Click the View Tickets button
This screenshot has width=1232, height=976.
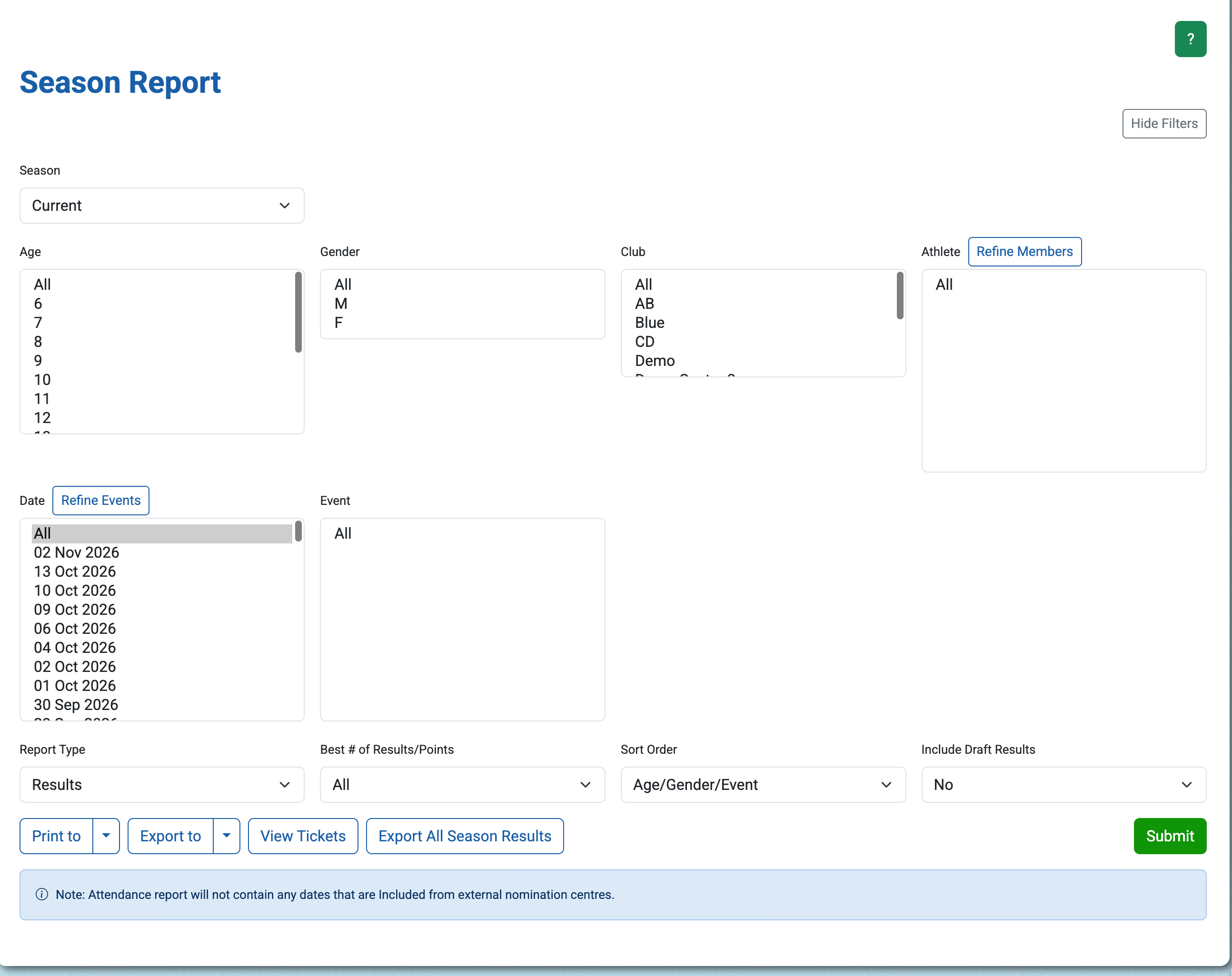click(x=303, y=836)
